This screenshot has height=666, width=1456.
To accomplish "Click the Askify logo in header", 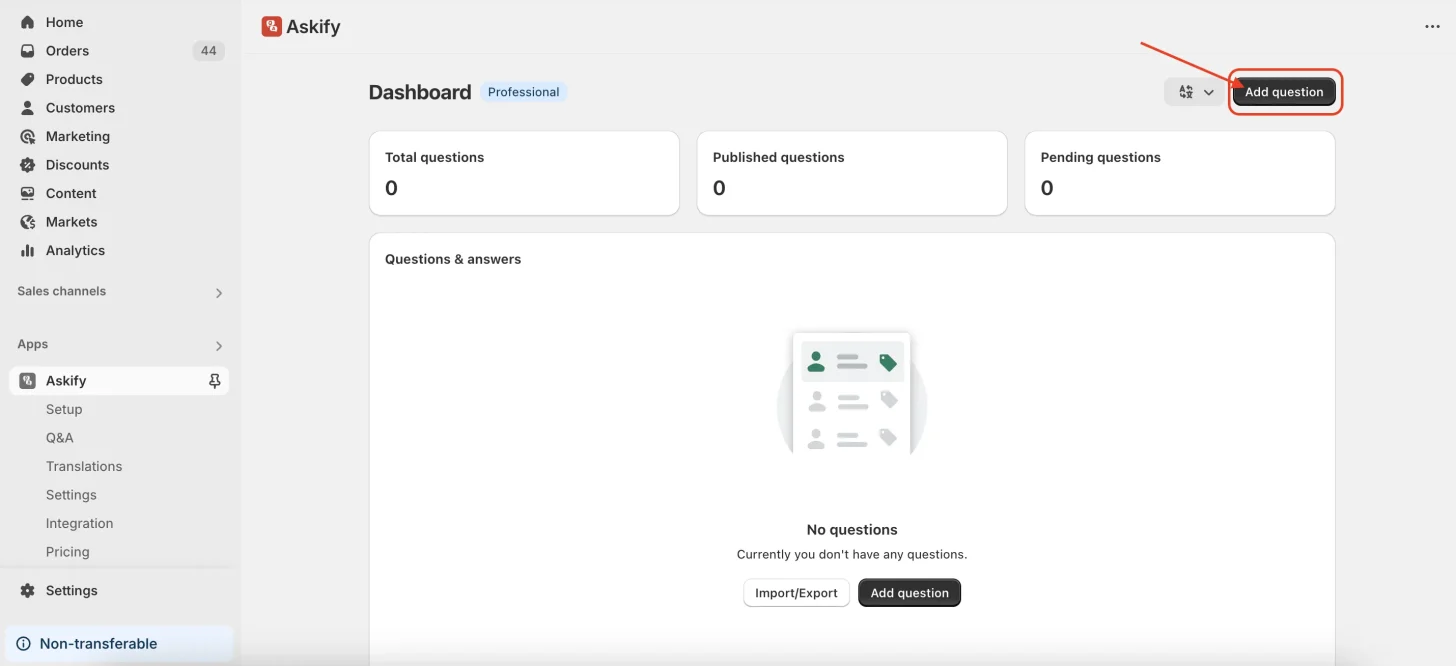I will click(x=271, y=27).
